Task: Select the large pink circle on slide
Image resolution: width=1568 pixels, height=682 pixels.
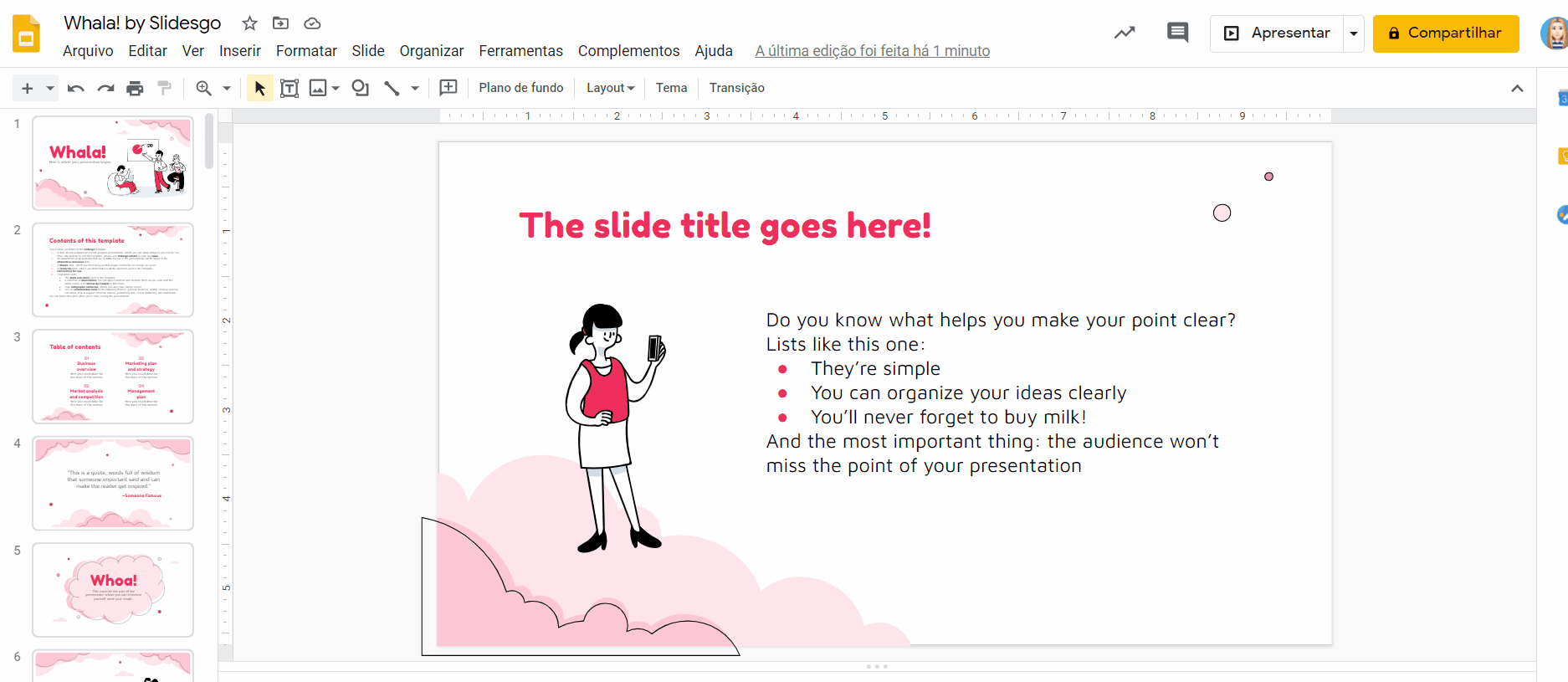Action: click(1222, 213)
